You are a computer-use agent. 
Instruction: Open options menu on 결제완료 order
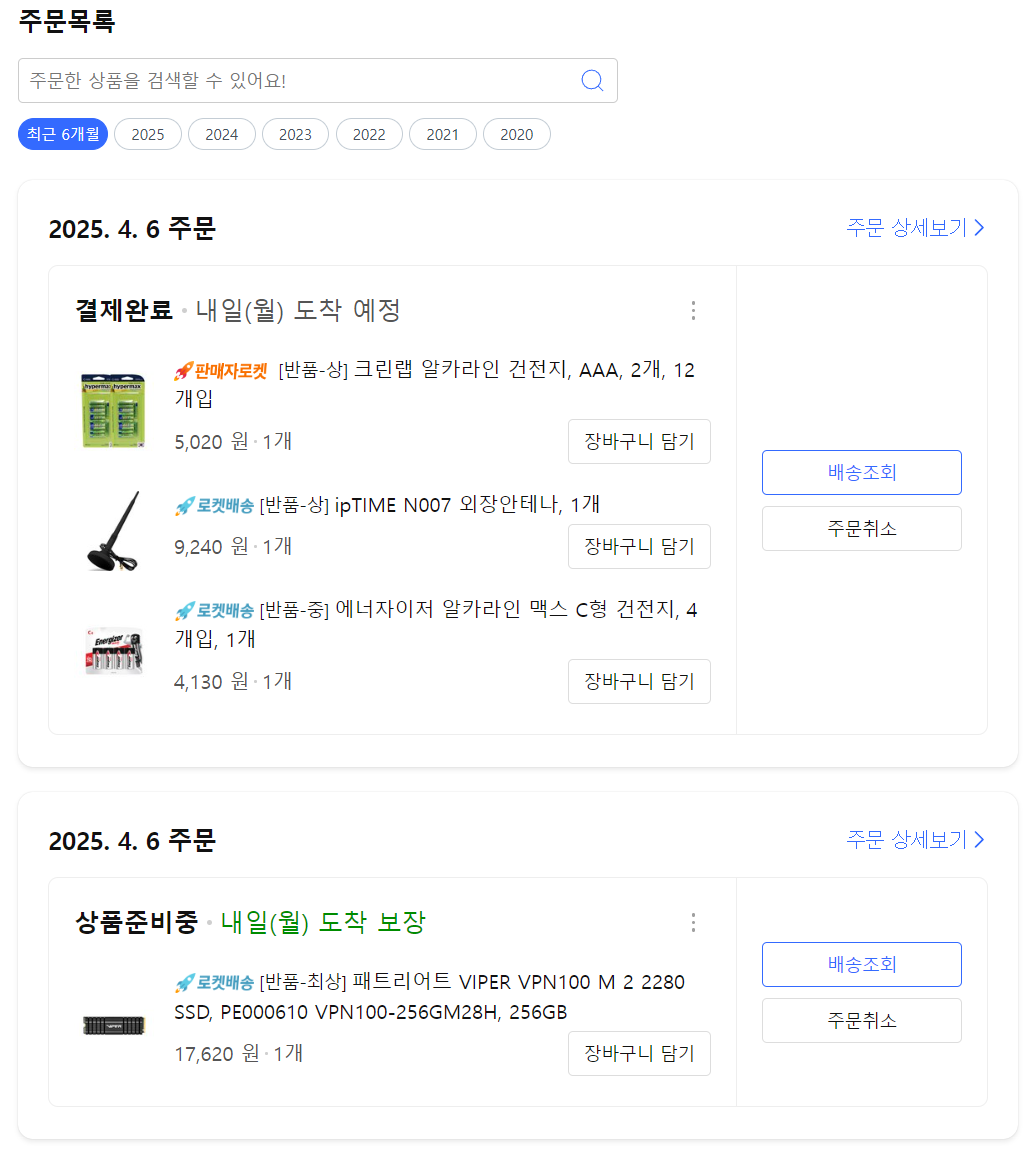[693, 311]
